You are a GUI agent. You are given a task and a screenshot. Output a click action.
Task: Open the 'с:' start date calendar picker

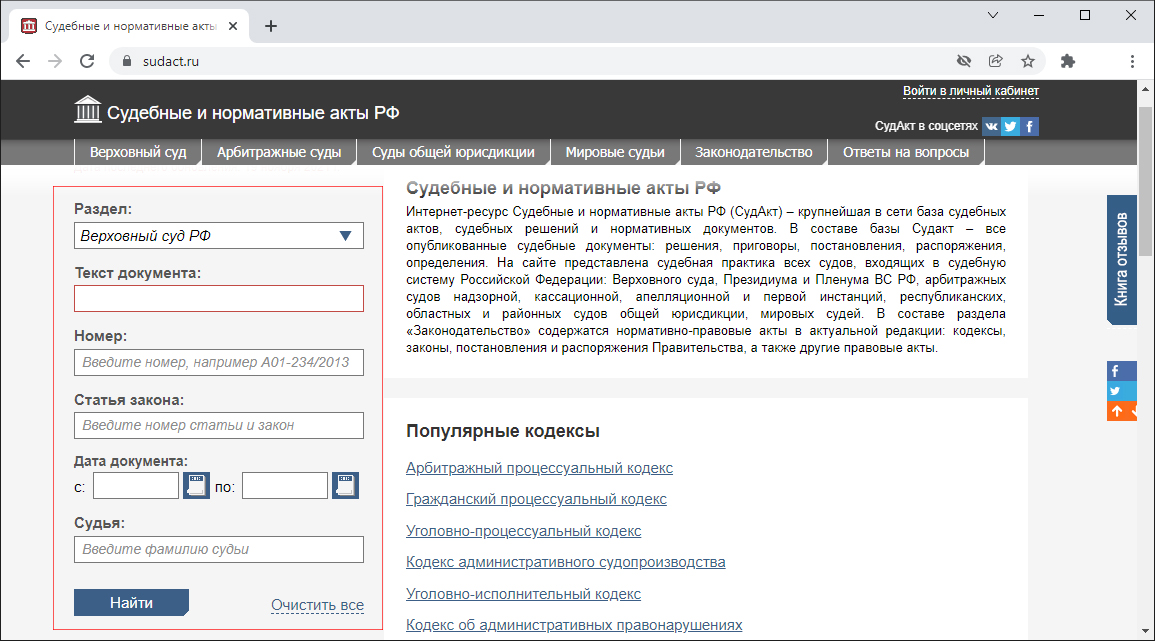click(x=196, y=486)
